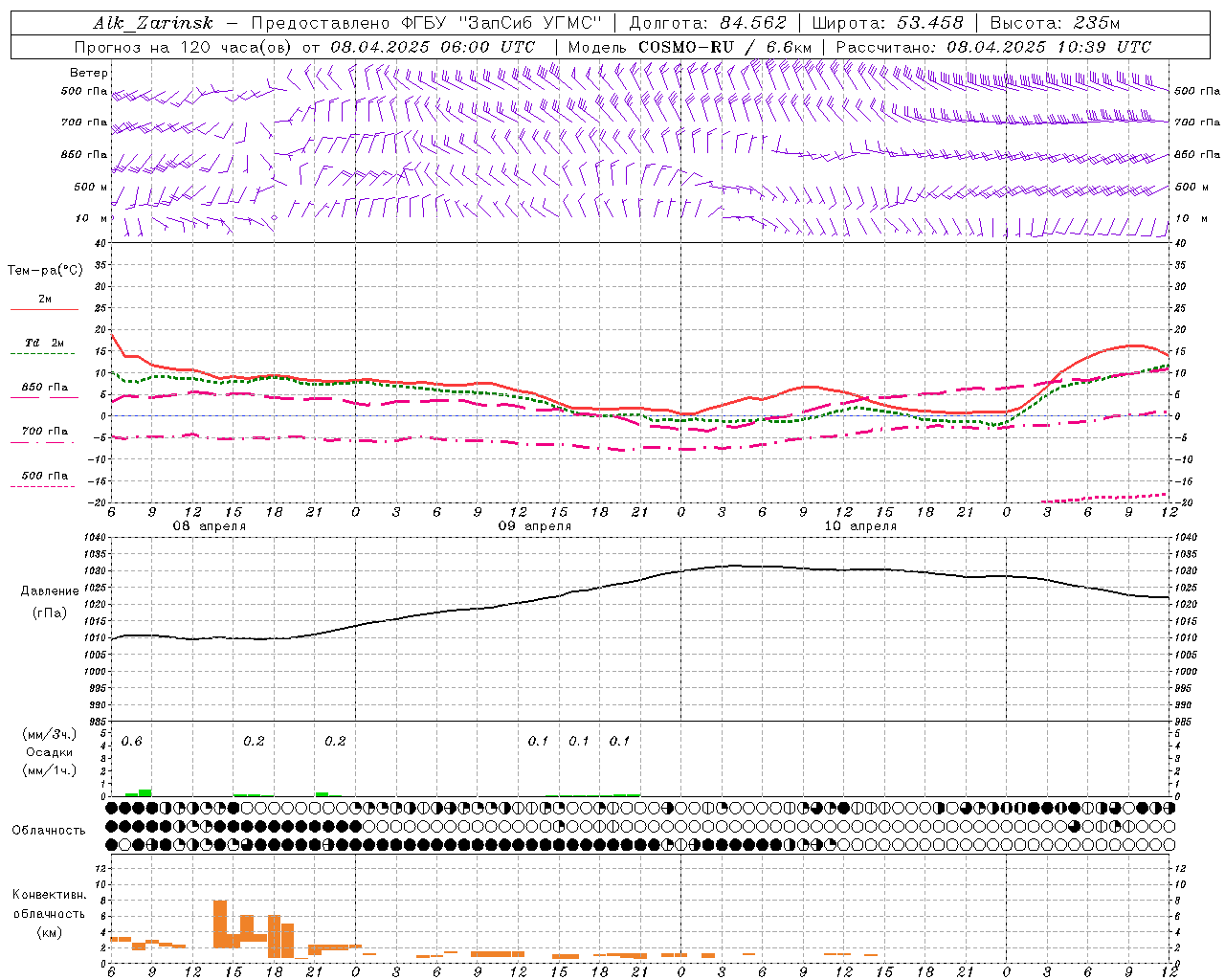Click the Тем-ра(°C) temperature panel label
Screen dimensions: 1225x980
tap(45, 271)
